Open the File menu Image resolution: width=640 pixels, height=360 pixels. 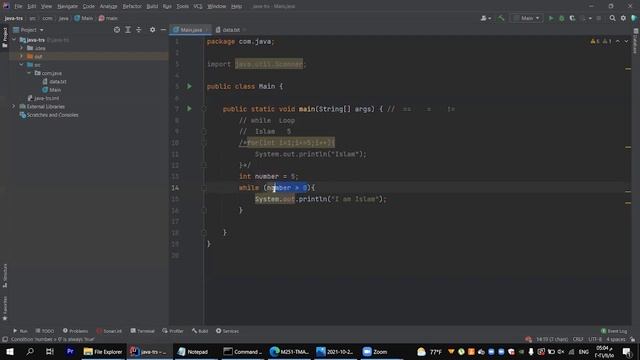[18, 6]
